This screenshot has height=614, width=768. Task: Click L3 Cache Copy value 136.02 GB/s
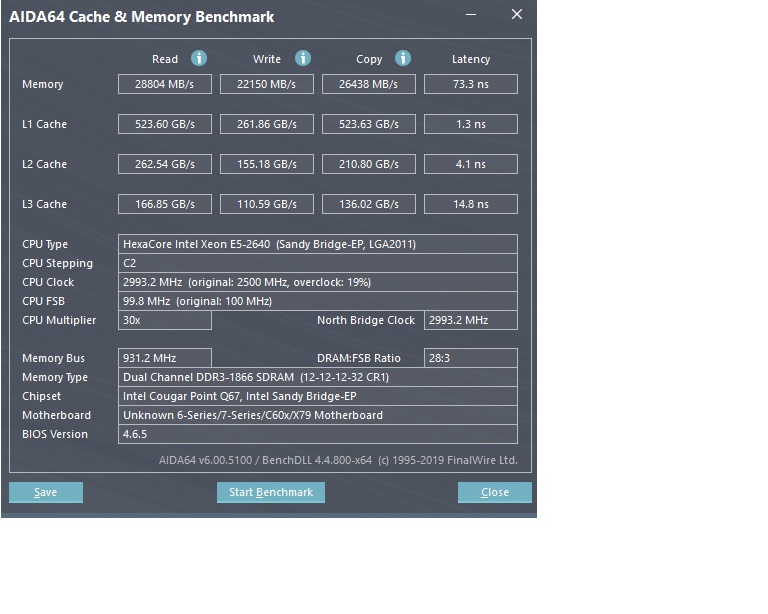(x=368, y=204)
